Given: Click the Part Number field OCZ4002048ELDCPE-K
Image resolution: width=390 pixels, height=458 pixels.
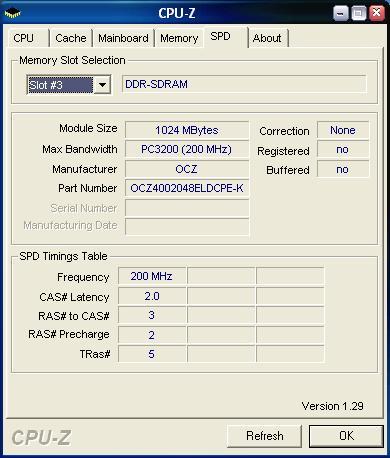Looking at the screenshot, I should point(187,188).
